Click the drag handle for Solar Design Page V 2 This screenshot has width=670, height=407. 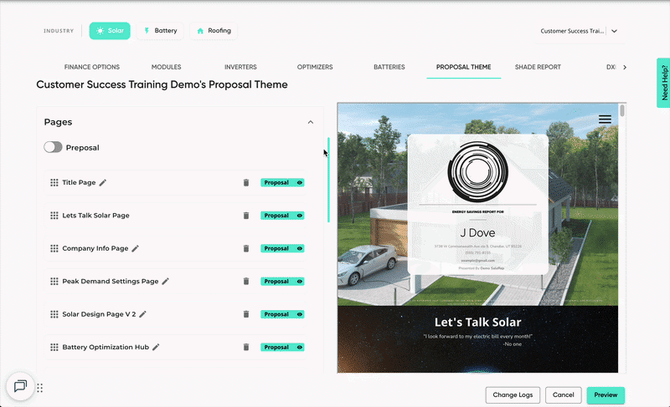click(54, 314)
